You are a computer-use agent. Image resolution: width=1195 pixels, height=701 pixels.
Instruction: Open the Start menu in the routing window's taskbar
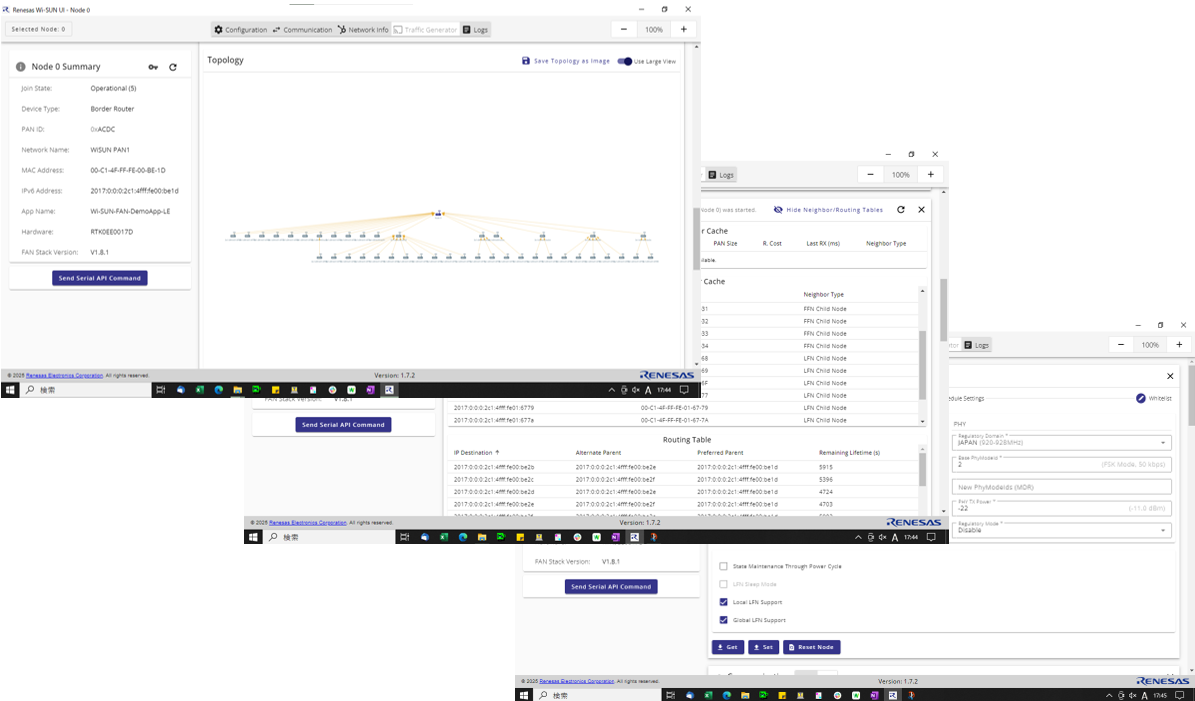254,537
